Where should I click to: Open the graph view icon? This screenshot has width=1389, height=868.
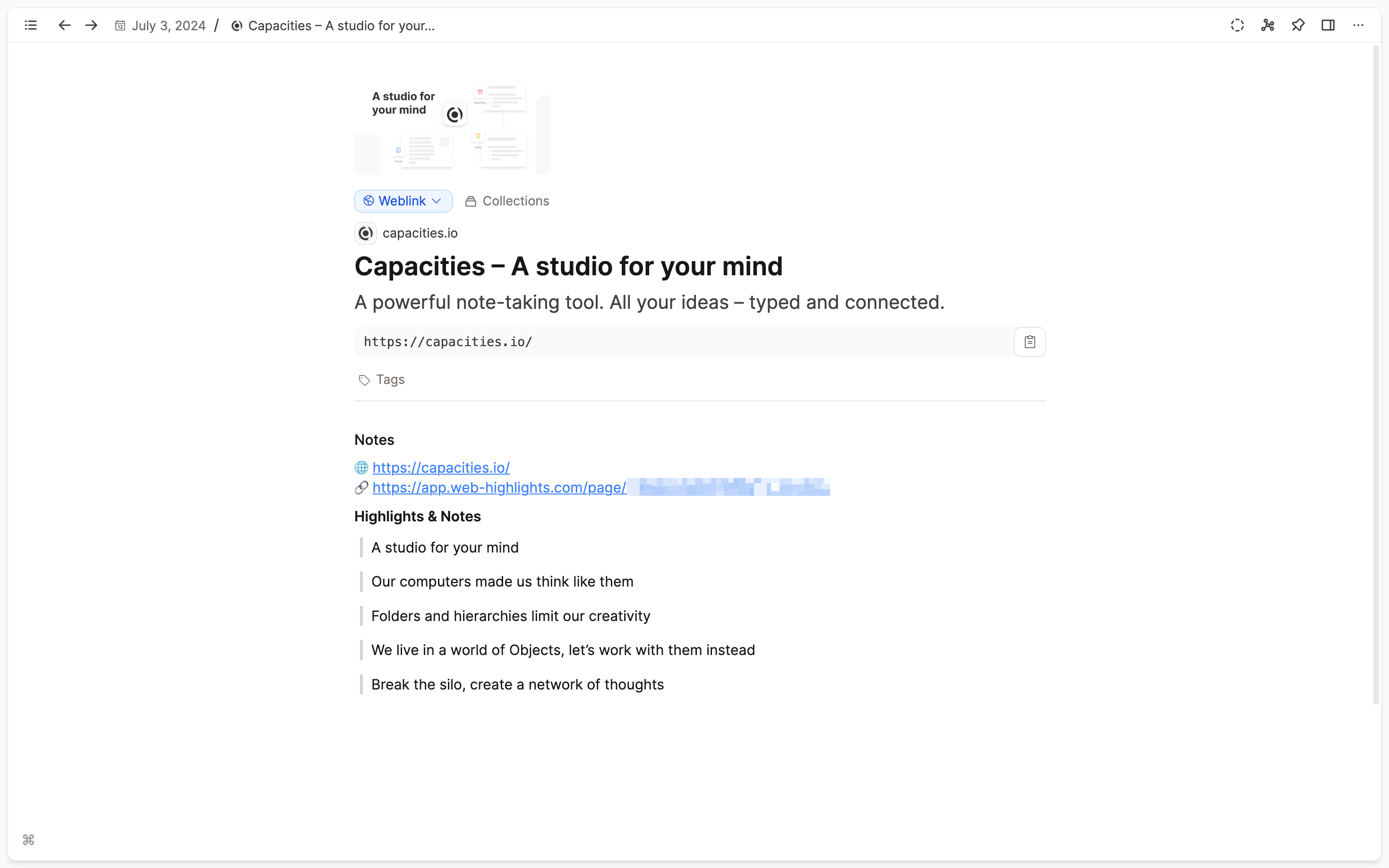1267,25
